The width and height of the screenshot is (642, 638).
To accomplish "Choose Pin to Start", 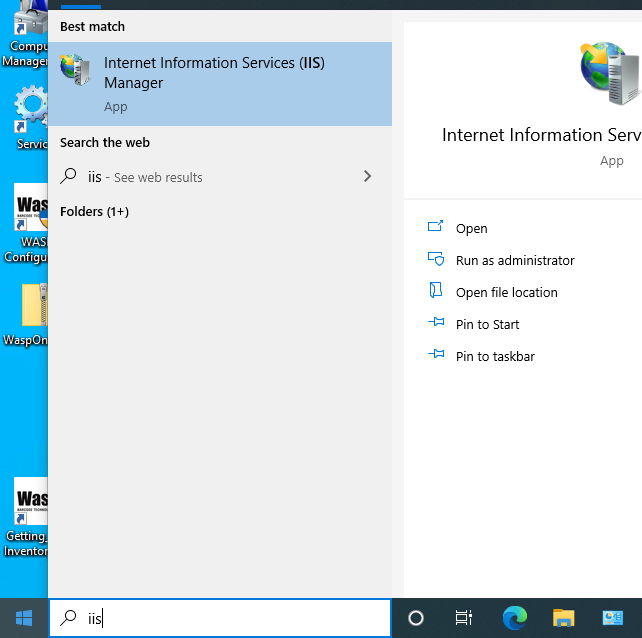I will [487, 324].
